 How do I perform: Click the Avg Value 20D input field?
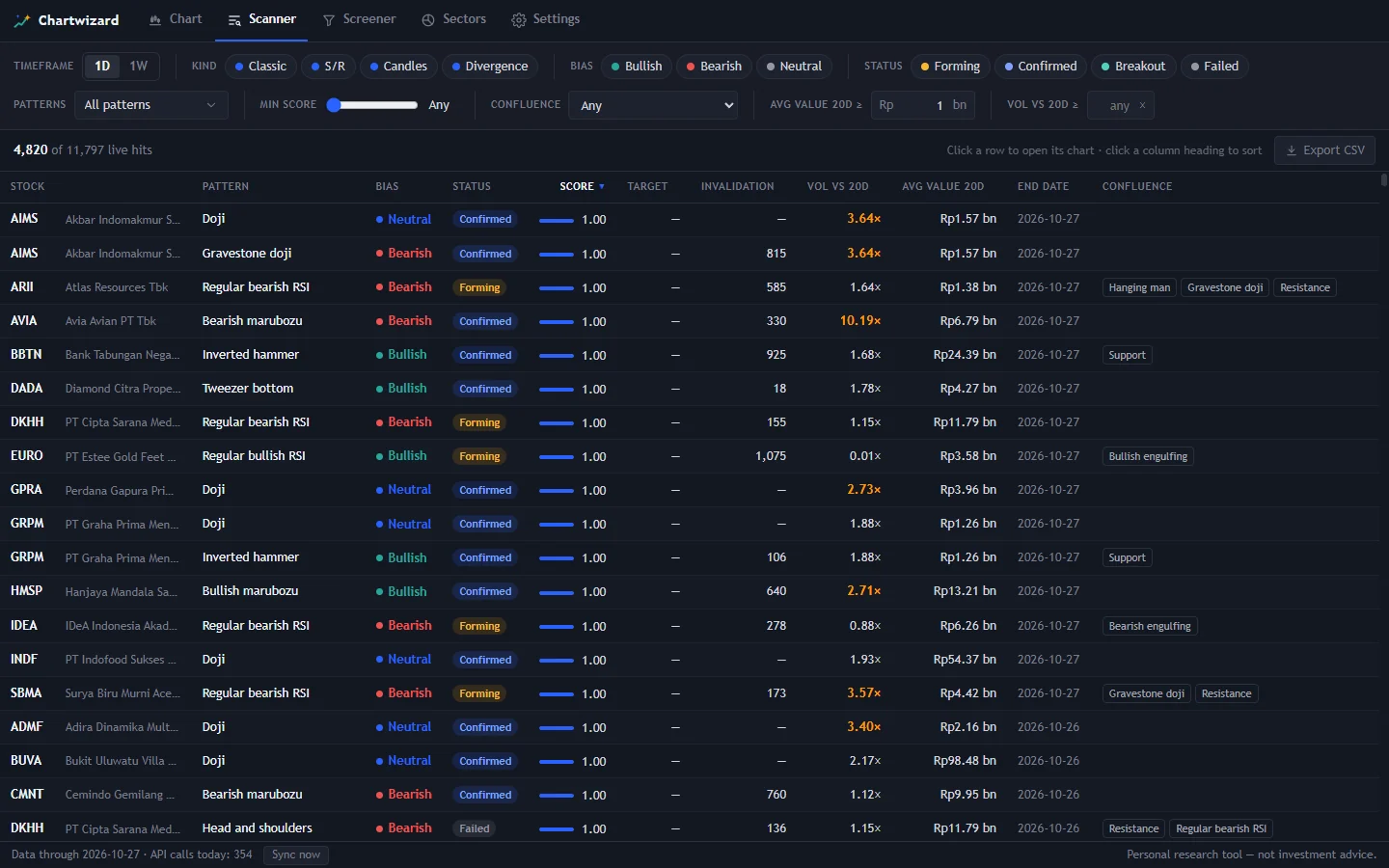pos(922,105)
